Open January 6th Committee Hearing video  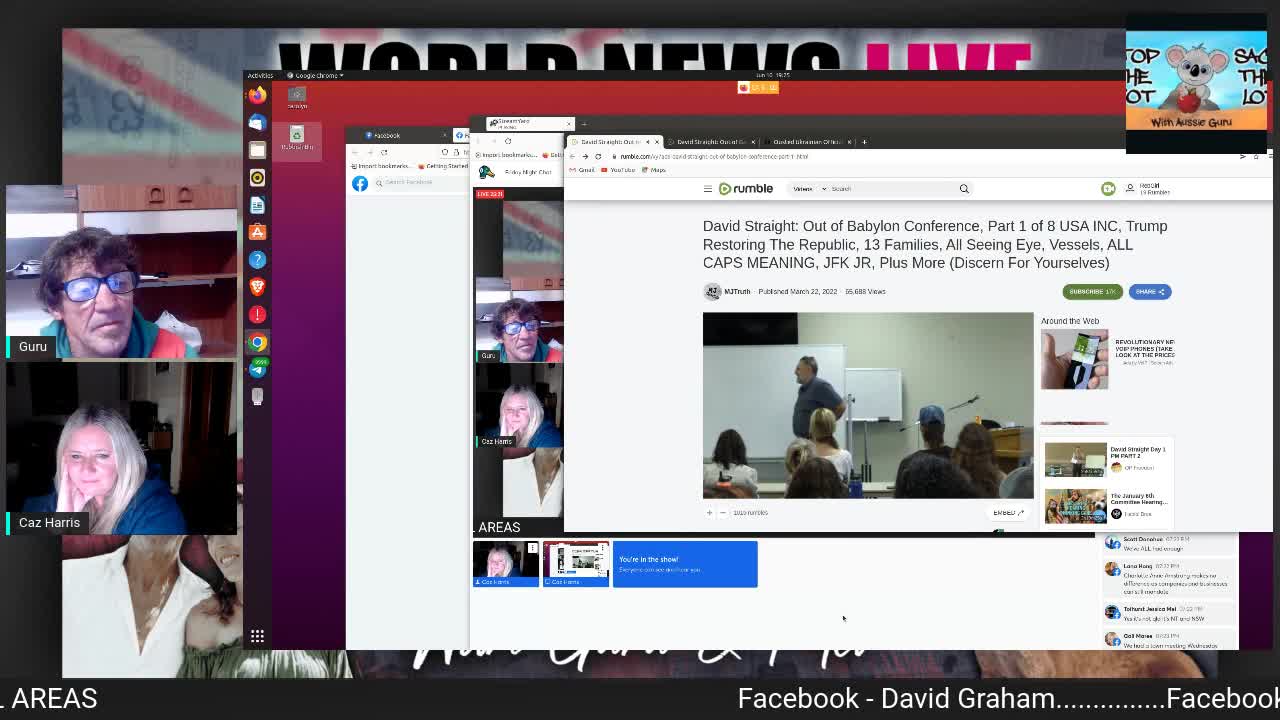(1107, 506)
